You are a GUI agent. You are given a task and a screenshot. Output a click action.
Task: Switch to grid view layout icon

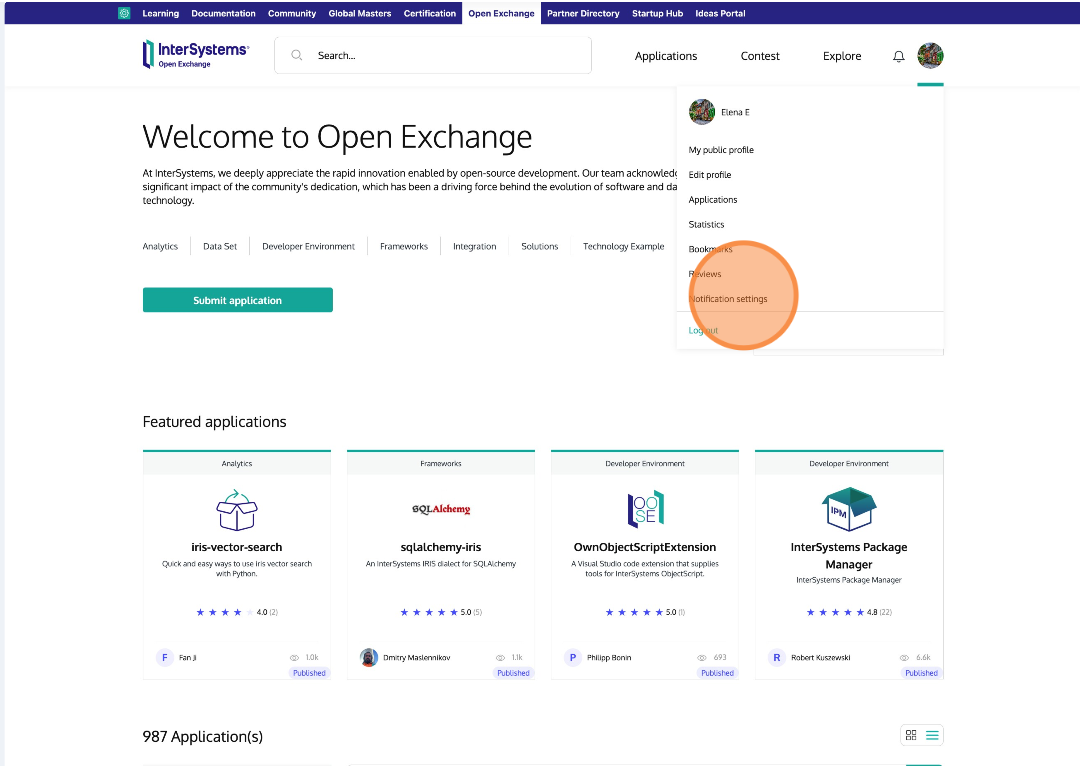click(x=911, y=735)
